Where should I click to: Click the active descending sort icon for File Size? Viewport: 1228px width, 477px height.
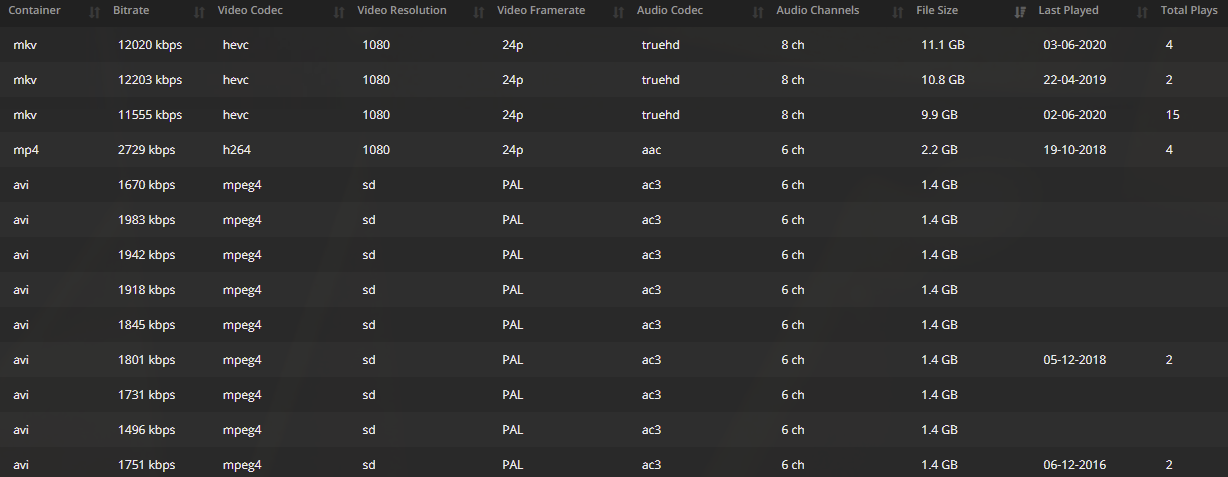(x=1019, y=12)
